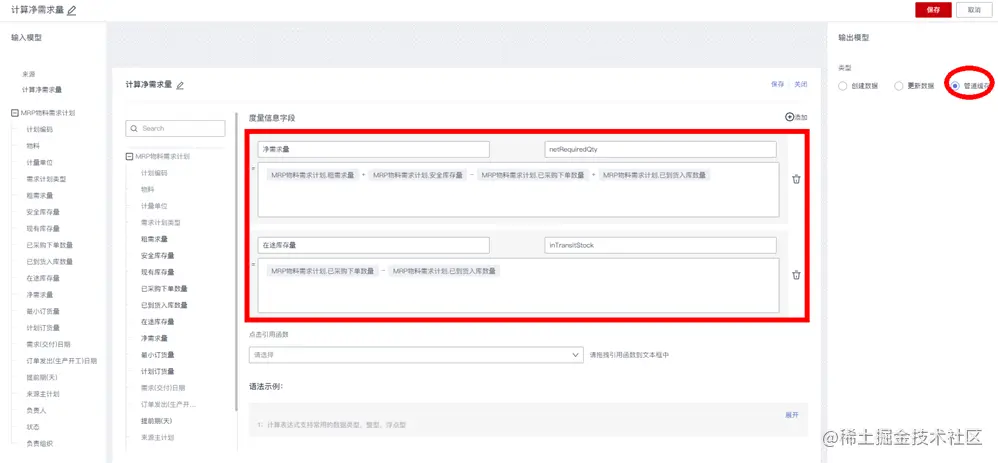
Task: Select 现有库存量 in the 输入模型 tree
Action: (43, 229)
